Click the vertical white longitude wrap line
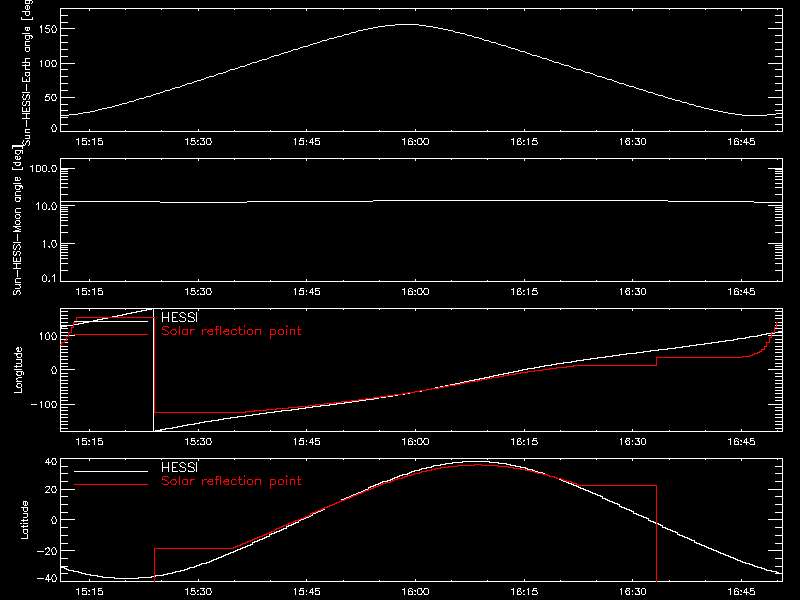 coord(154,370)
